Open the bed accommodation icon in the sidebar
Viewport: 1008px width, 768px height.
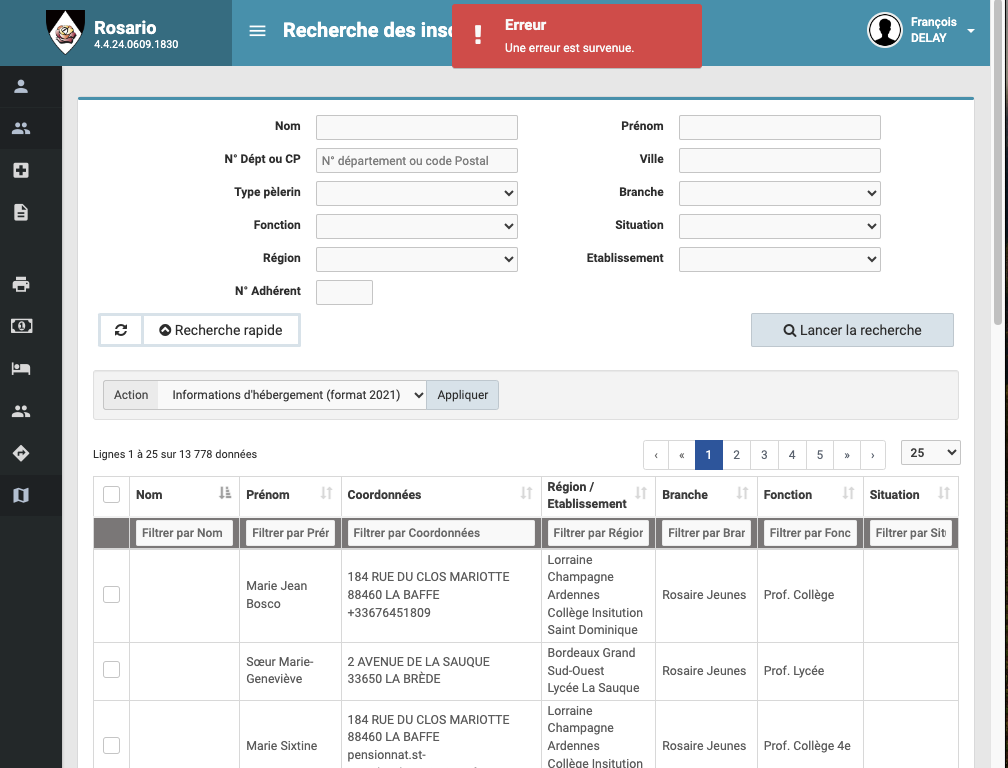[x=20, y=368]
